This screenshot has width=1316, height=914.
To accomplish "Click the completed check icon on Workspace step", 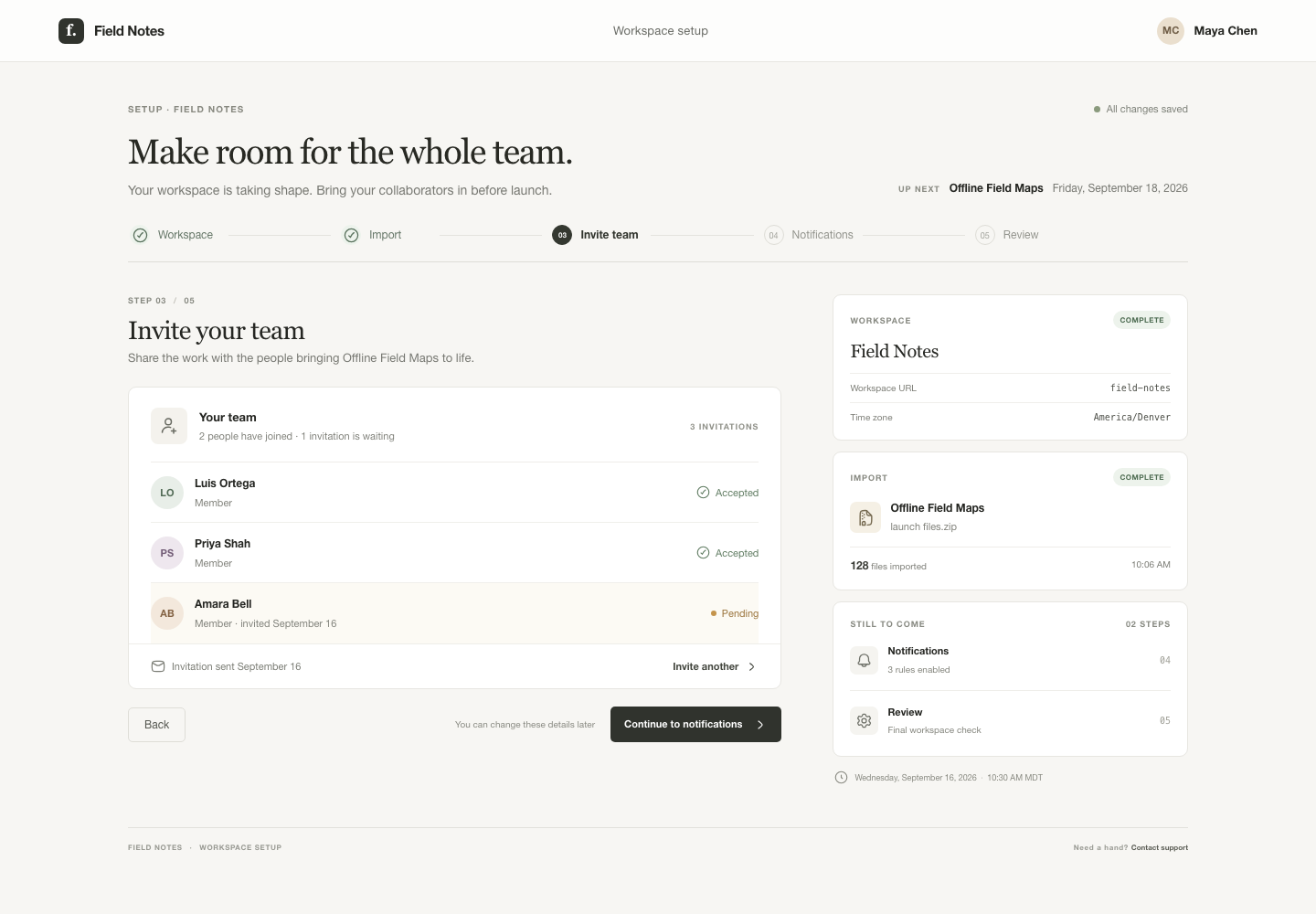I will point(140,235).
